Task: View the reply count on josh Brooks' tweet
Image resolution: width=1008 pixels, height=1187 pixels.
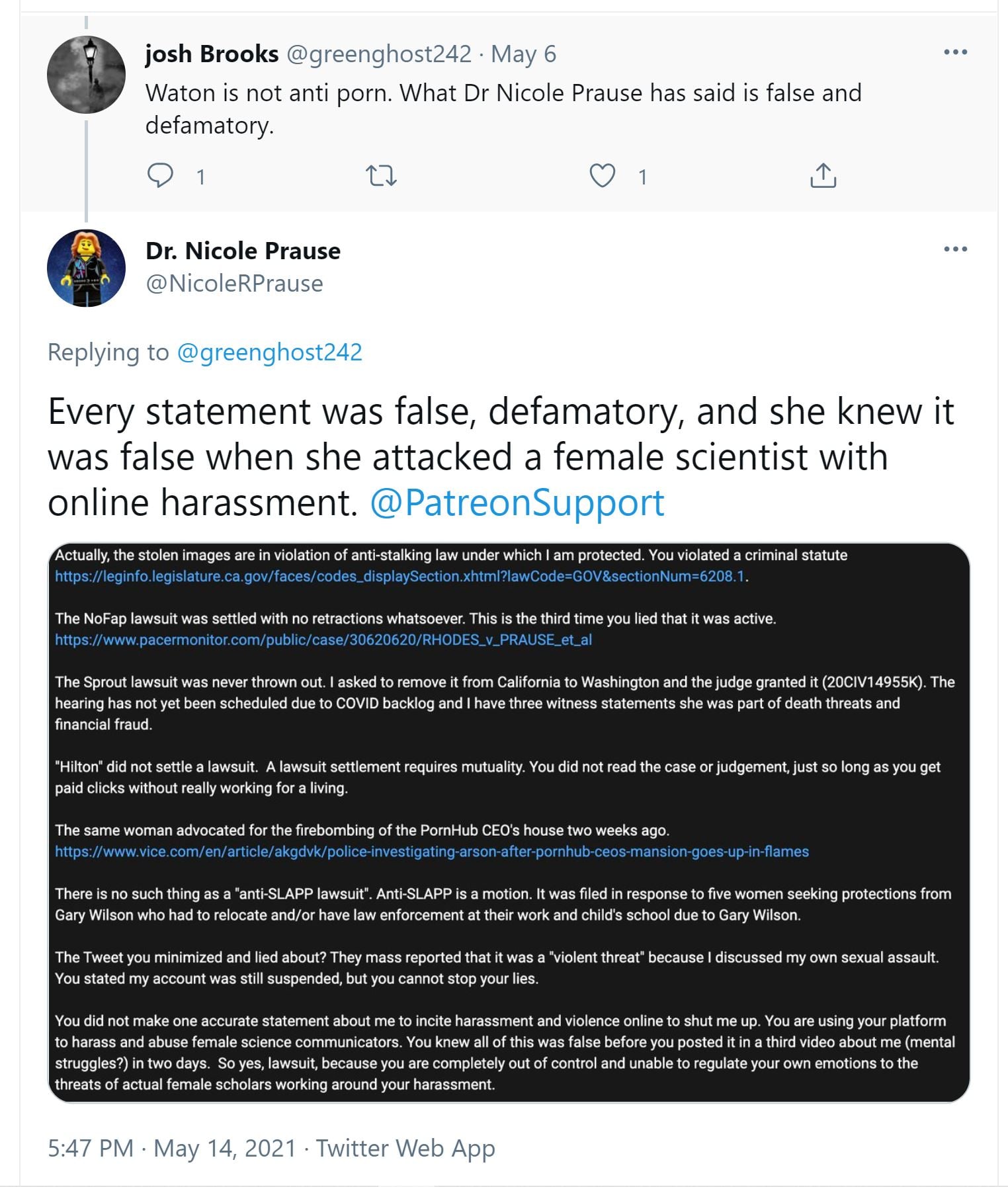Action: point(200,177)
